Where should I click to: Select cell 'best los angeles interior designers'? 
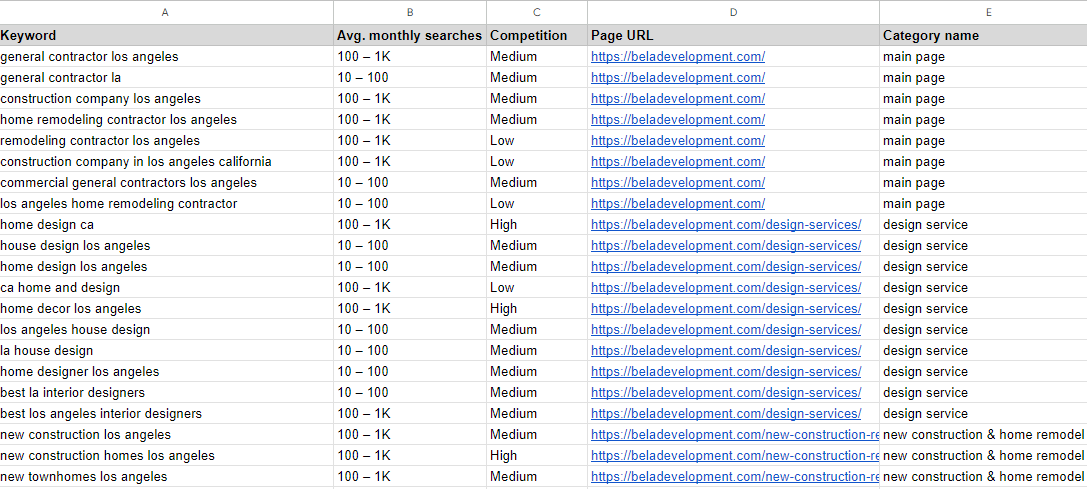(x=166, y=413)
